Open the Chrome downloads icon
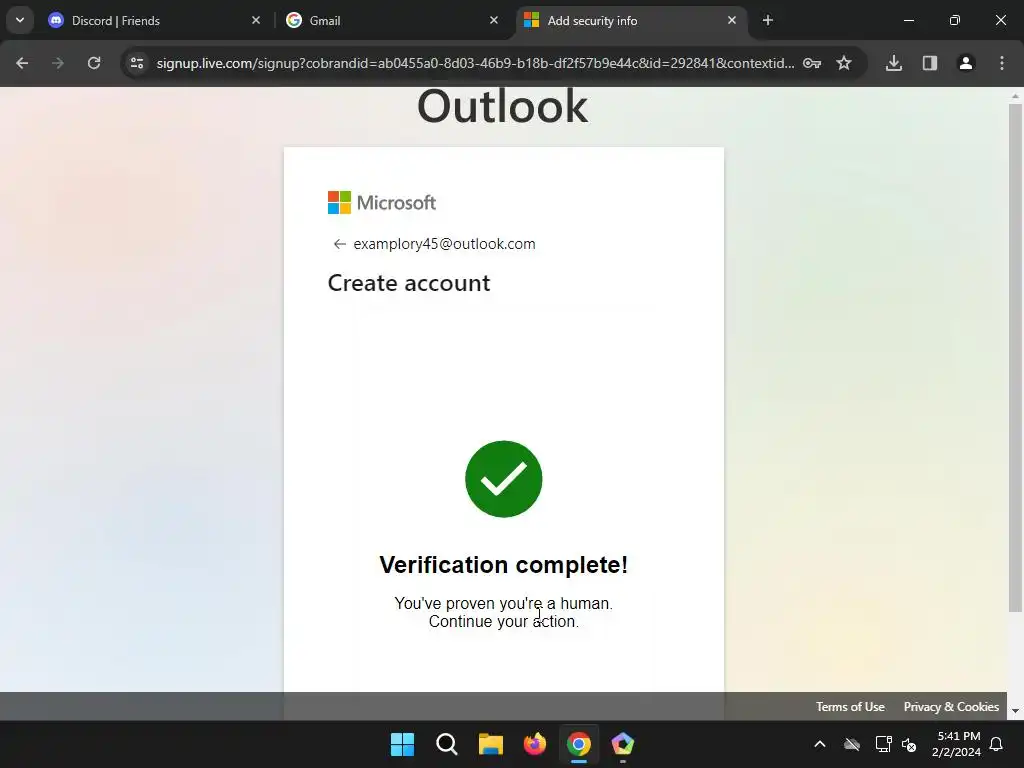The image size is (1024, 768). click(x=894, y=63)
